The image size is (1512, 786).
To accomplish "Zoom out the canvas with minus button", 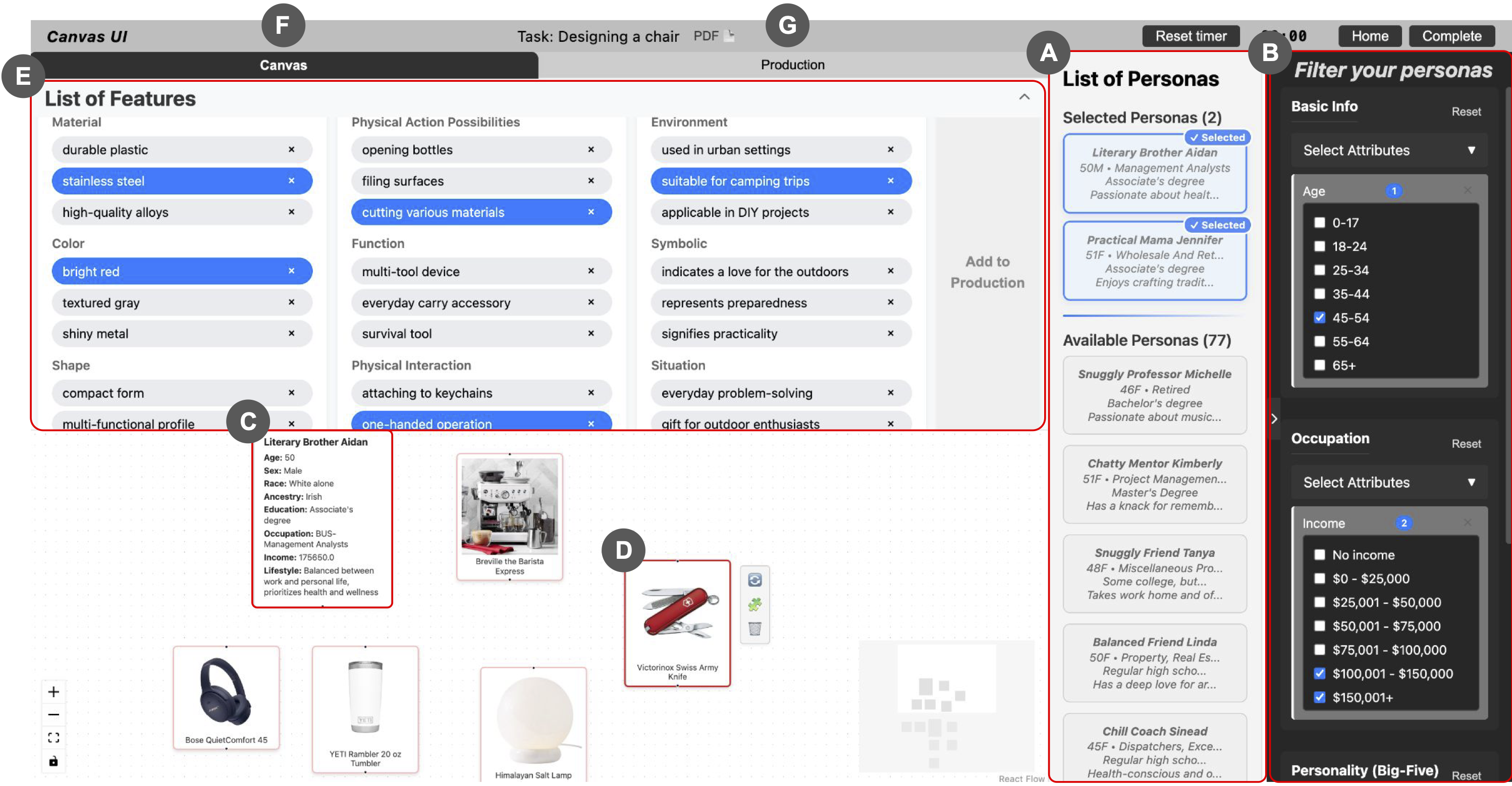I will 53,714.
